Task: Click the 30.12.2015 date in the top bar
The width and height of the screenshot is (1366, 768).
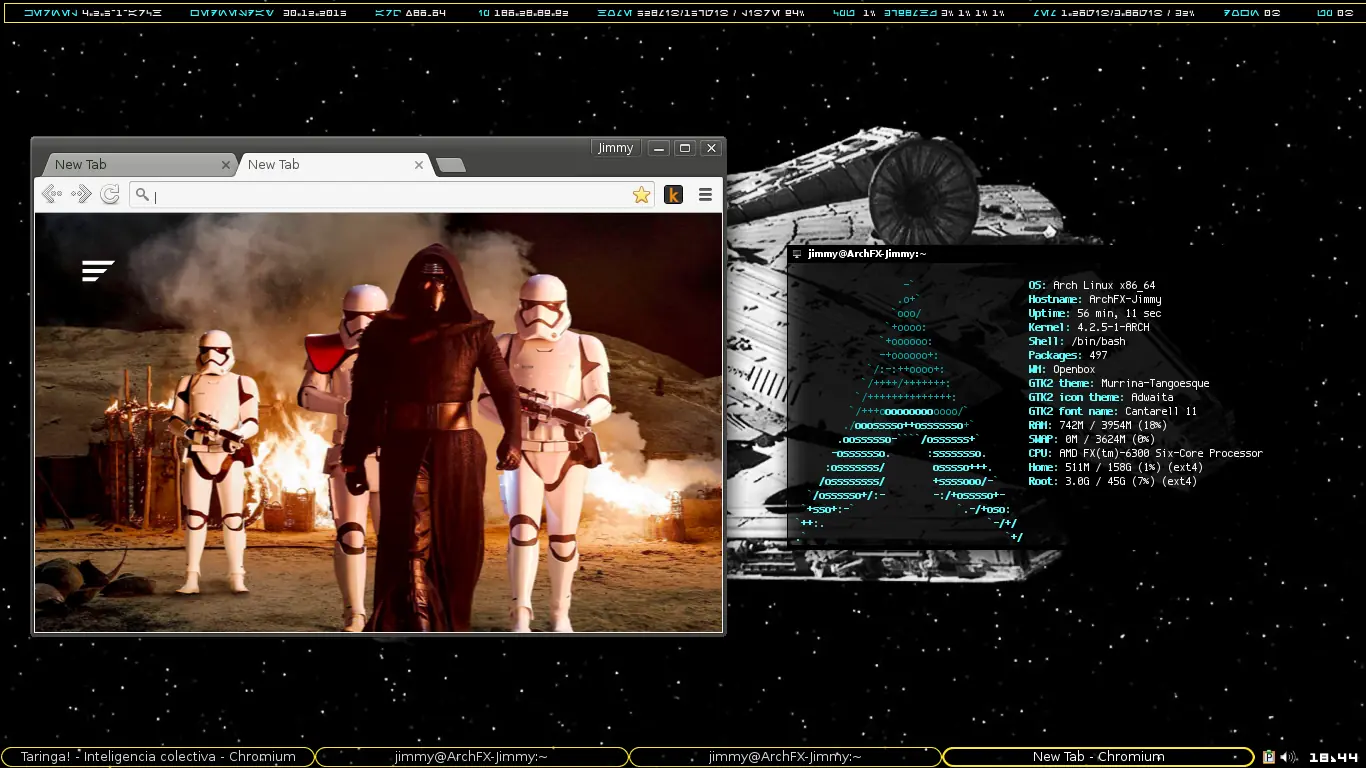Action: (315, 13)
